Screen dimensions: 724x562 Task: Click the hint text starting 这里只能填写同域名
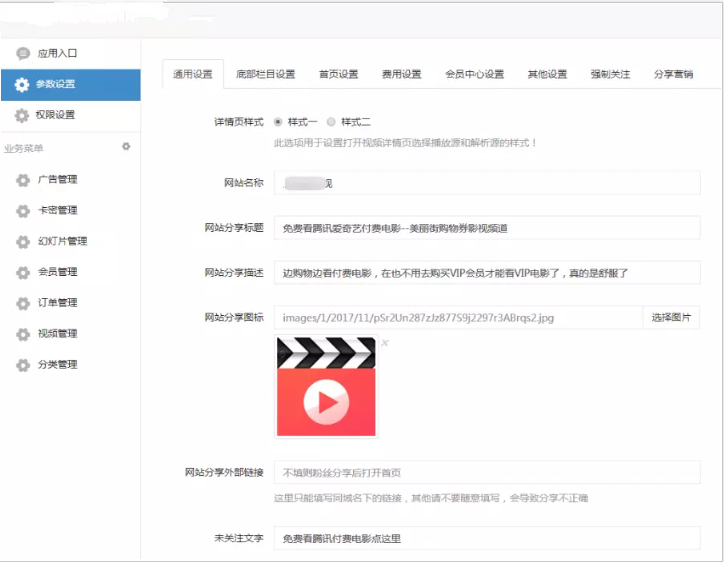tap(431, 498)
